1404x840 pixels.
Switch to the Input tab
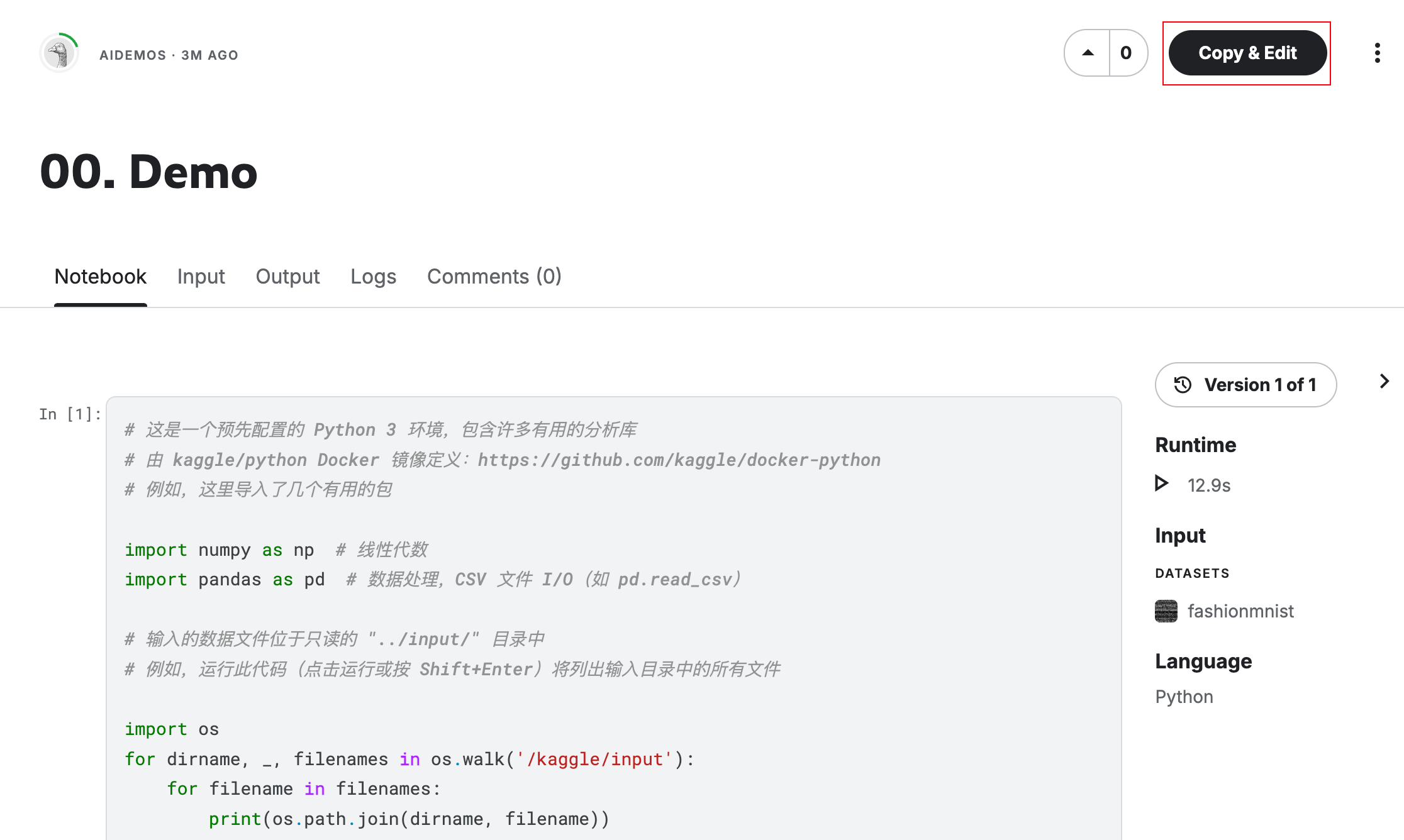click(x=201, y=276)
